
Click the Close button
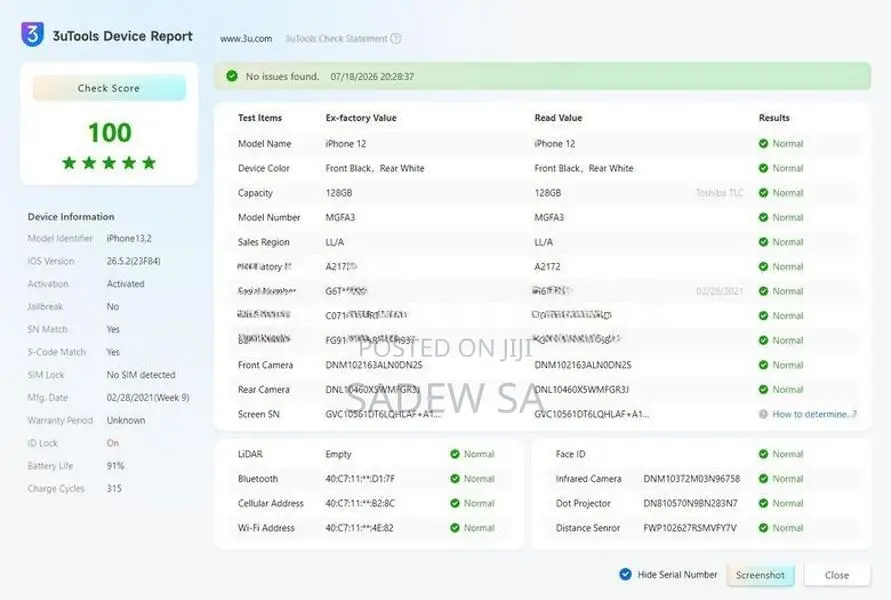click(x=837, y=575)
